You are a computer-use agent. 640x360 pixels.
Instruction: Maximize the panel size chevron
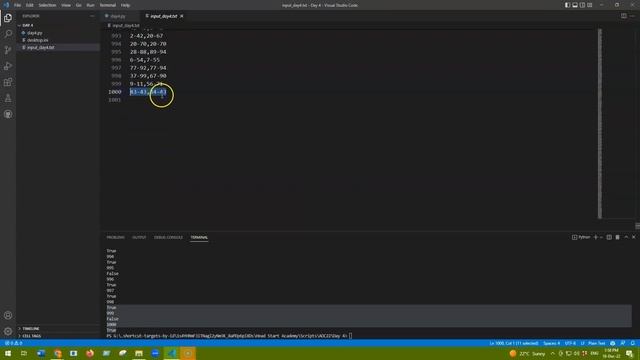[x=626, y=237]
